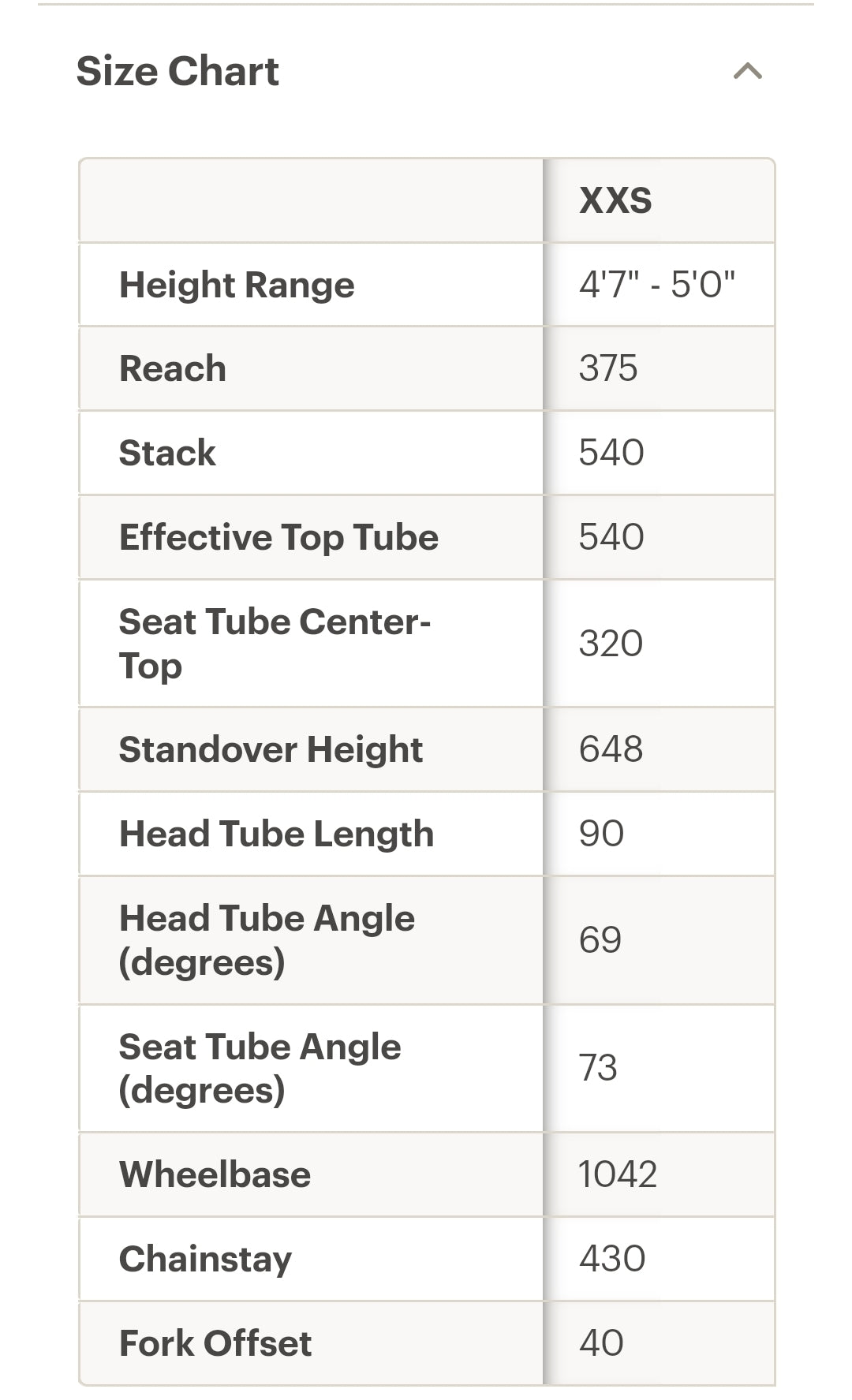Select the Reach row label
This screenshot has width=852, height=1400.
tap(173, 368)
